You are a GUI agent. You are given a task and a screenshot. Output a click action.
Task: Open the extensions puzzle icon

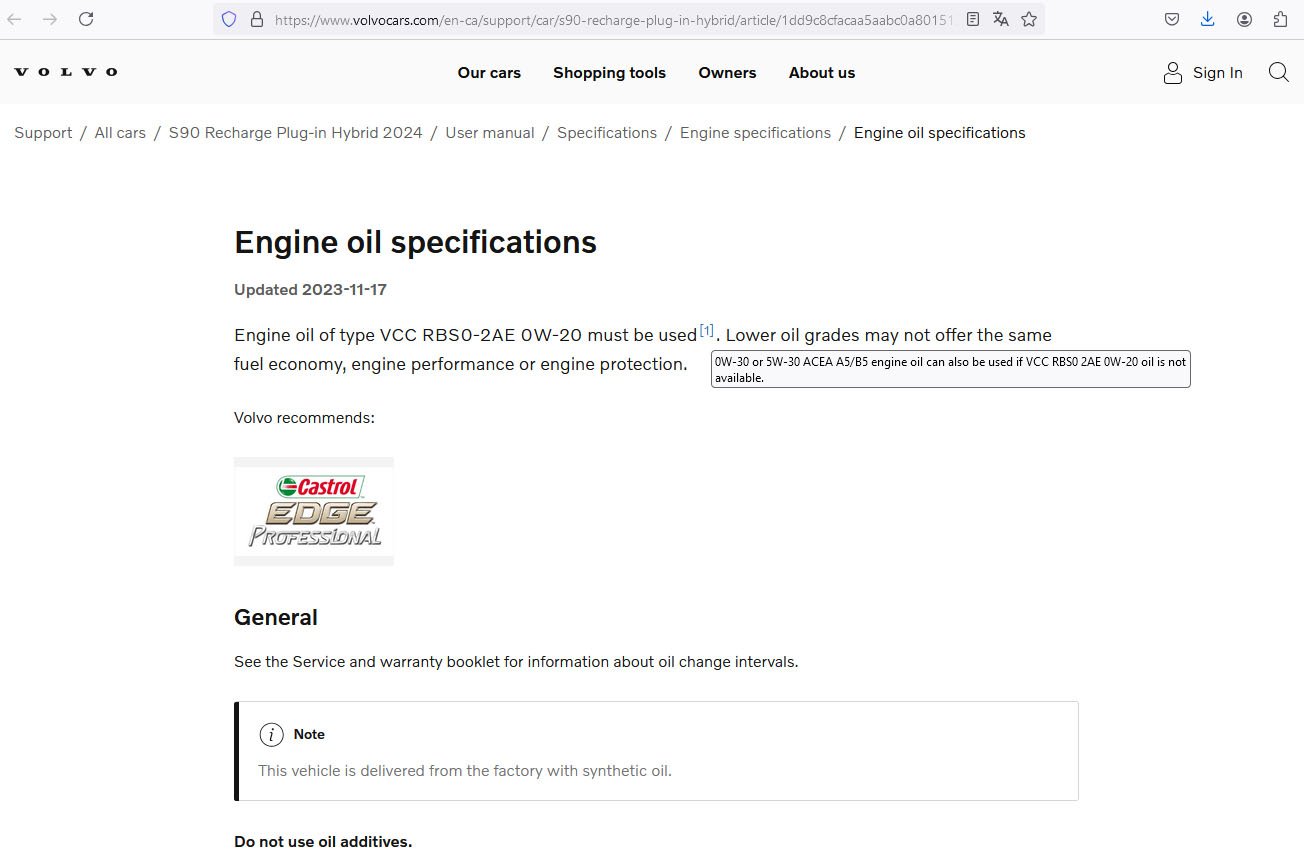1280,19
